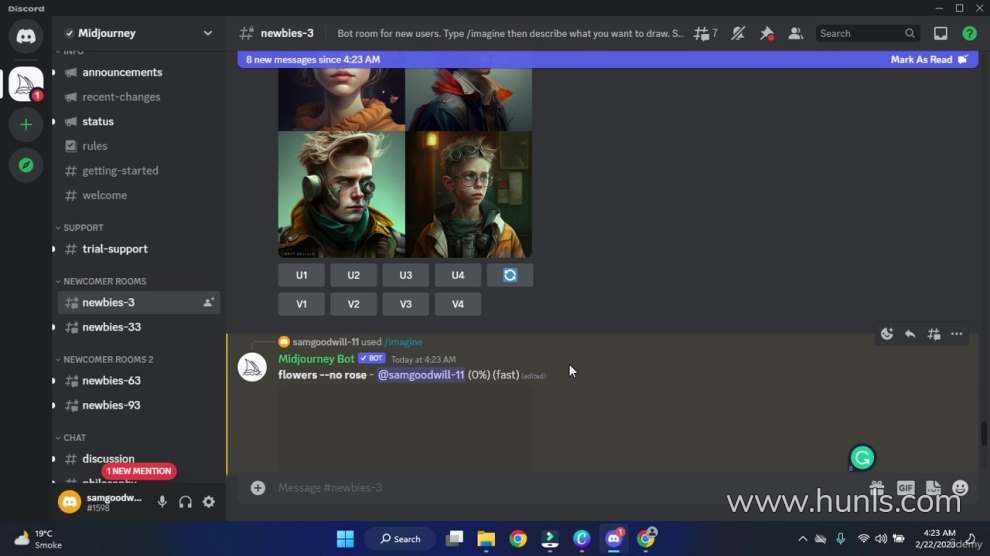The width and height of the screenshot is (990, 556).
Task: Mute the microphone in user panel
Action: point(162,502)
